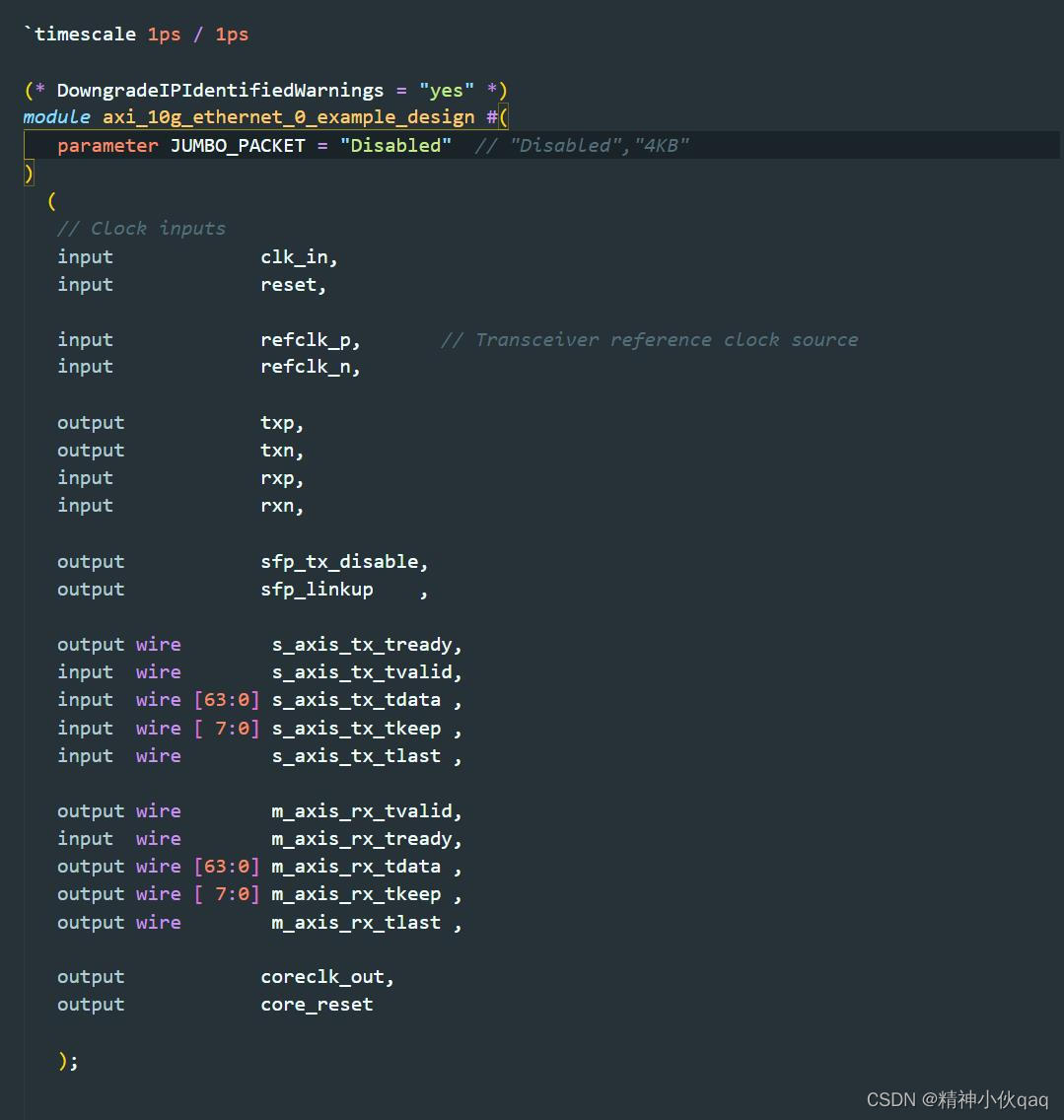
Task: Click the core_reset port name
Action: point(317,1005)
